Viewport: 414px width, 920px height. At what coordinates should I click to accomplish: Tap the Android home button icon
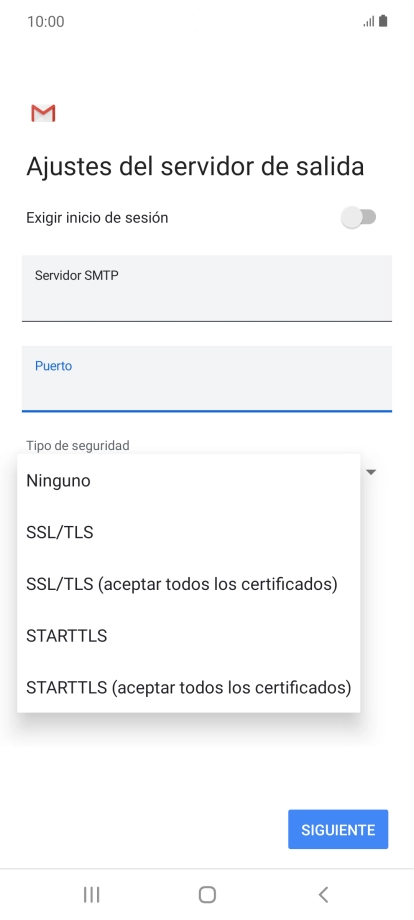(207, 894)
